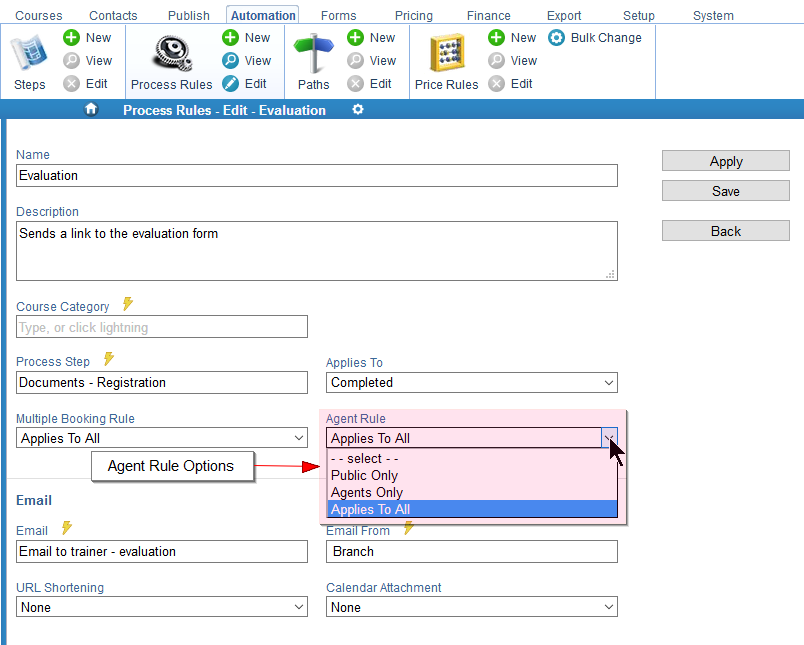The width and height of the screenshot is (804, 645).
Task: Click the Email From field
Action: (x=472, y=551)
